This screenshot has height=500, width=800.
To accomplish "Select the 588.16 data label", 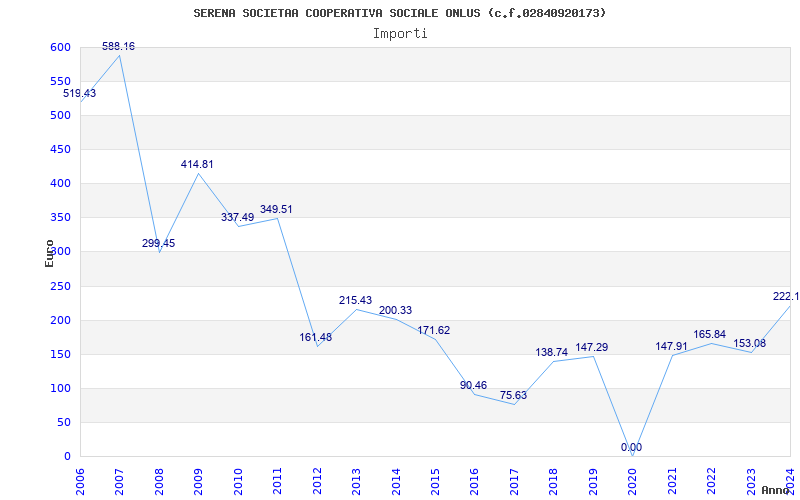I will tap(118, 46).
